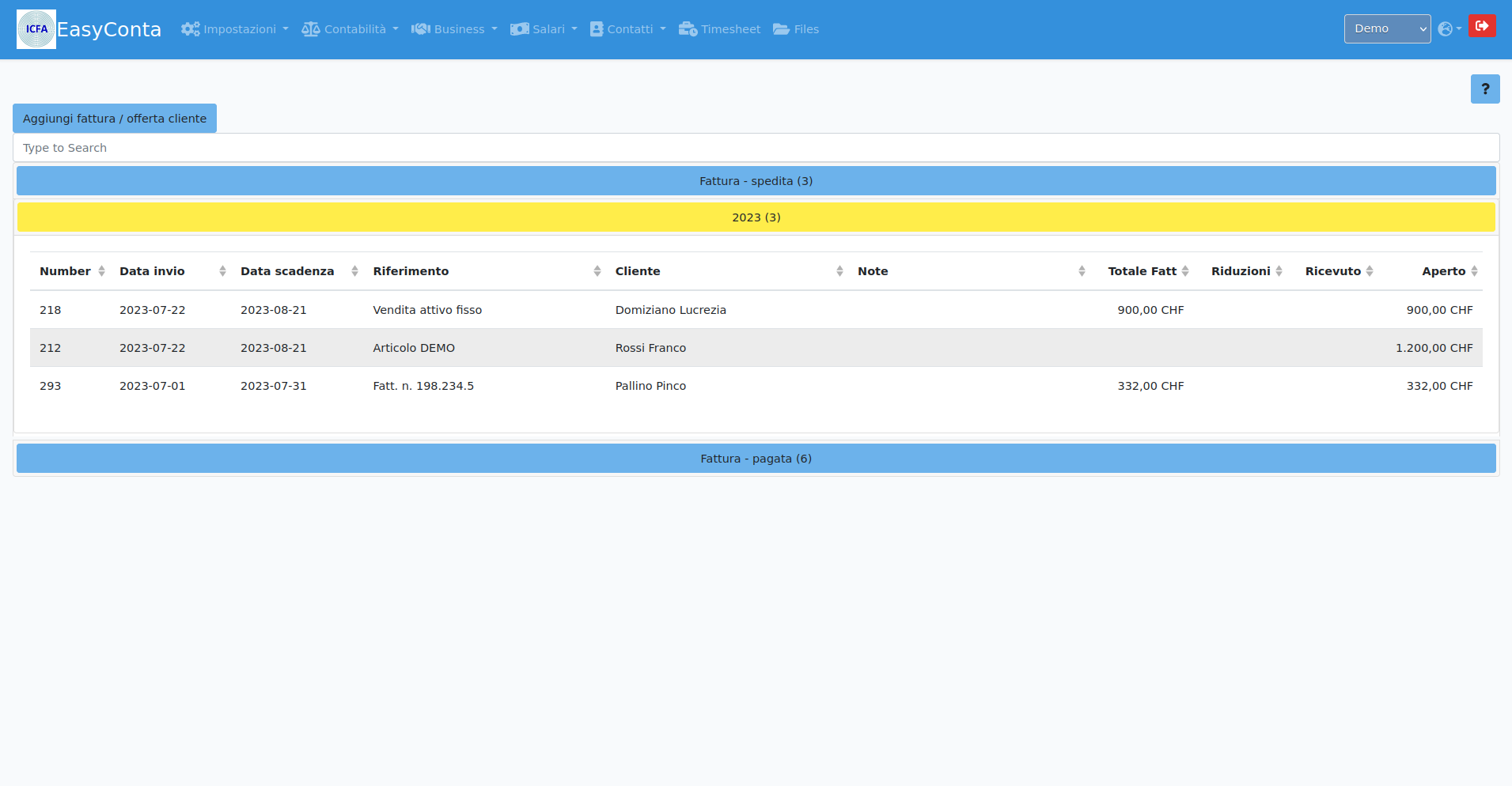Expand the Fattura - pagata (6) section
The image size is (1512, 786).
coord(756,459)
